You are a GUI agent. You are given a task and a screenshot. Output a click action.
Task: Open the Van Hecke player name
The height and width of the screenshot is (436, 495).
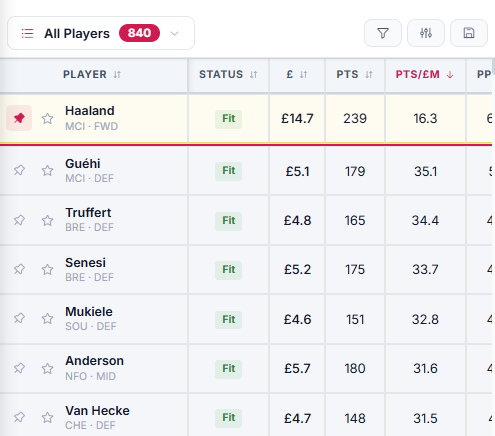pos(97,411)
